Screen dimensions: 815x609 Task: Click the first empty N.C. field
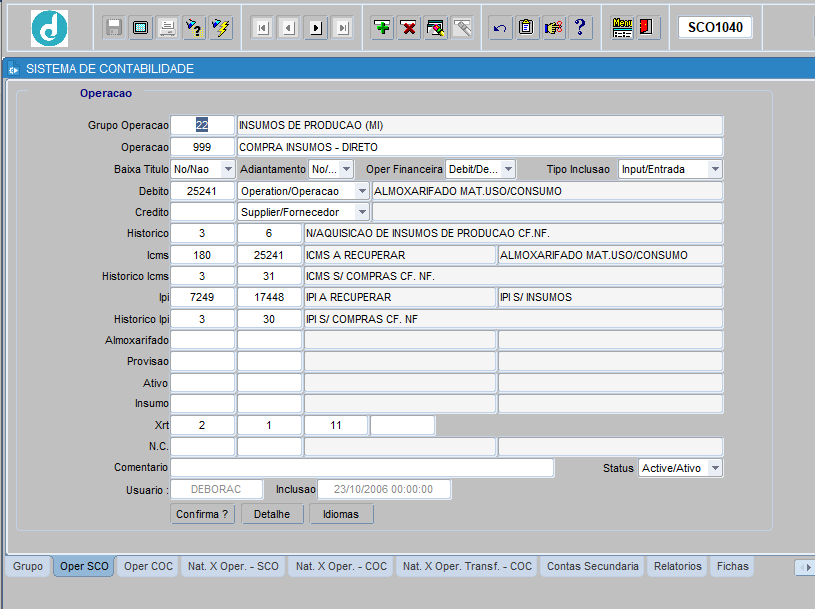pyautogui.click(x=202, y=446)
